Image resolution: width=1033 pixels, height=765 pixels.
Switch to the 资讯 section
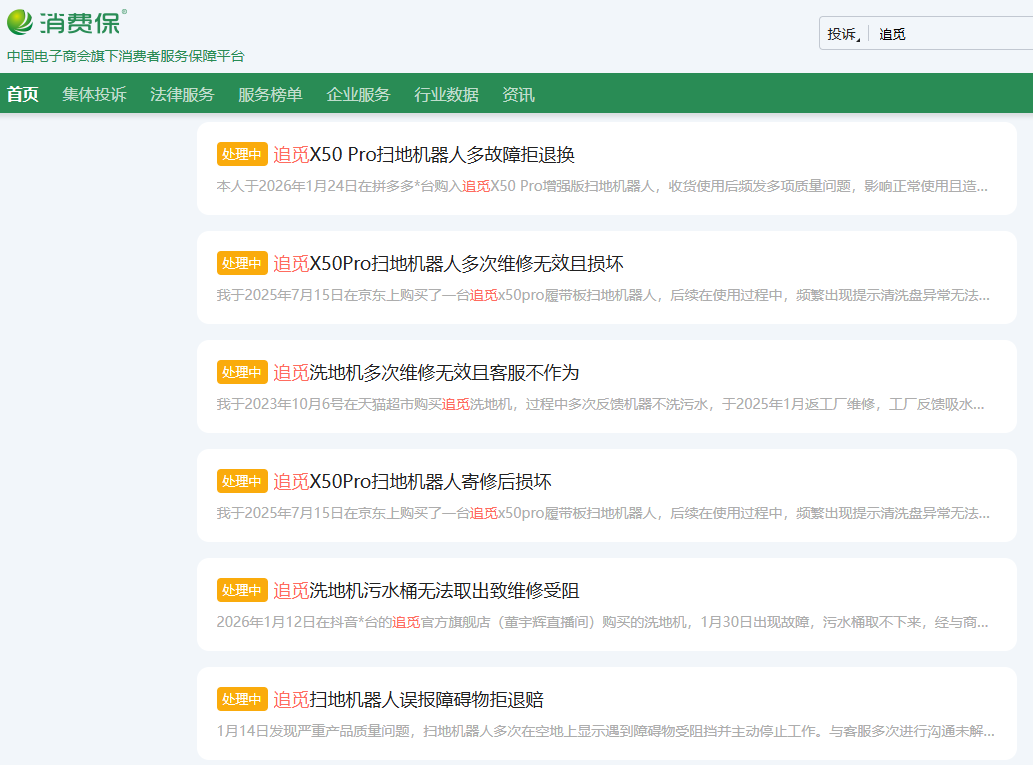click(518, 95)
